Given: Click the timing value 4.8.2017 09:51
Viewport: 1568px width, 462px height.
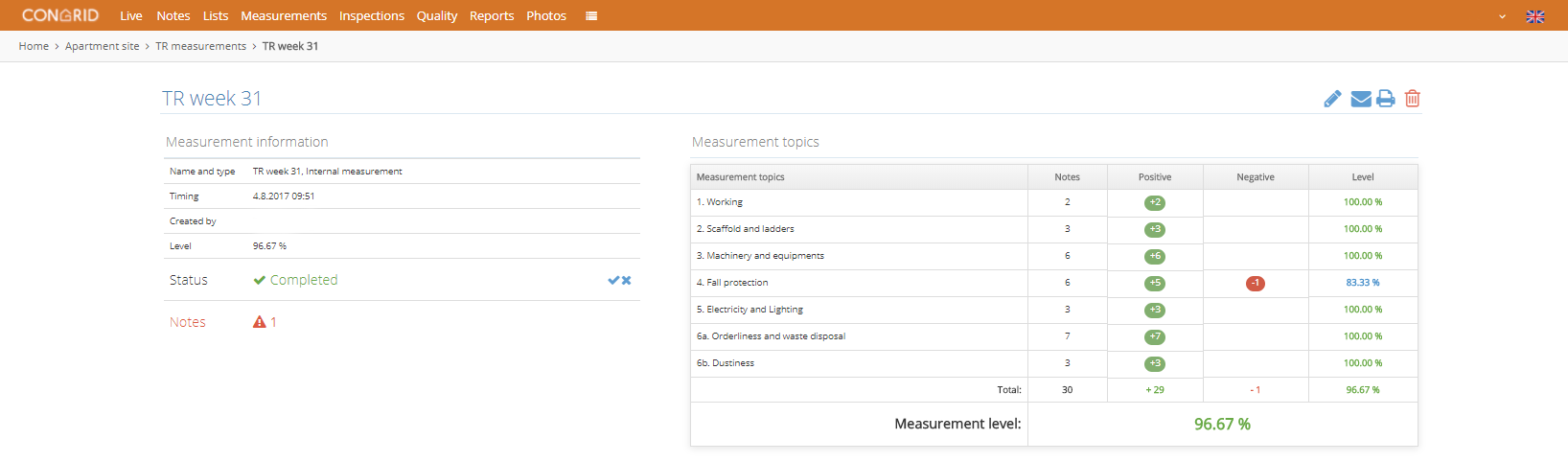Looking at the screenshot, I should coord(284,196).
